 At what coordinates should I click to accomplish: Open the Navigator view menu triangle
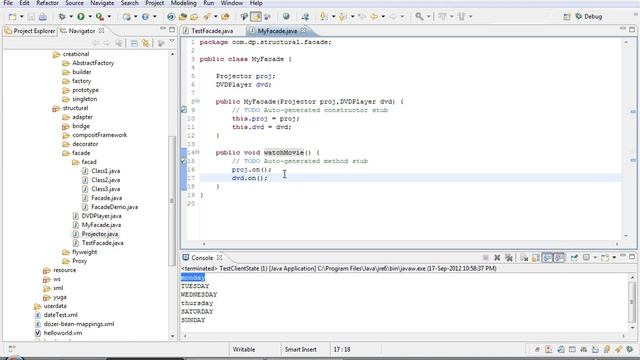click(172, 42)
